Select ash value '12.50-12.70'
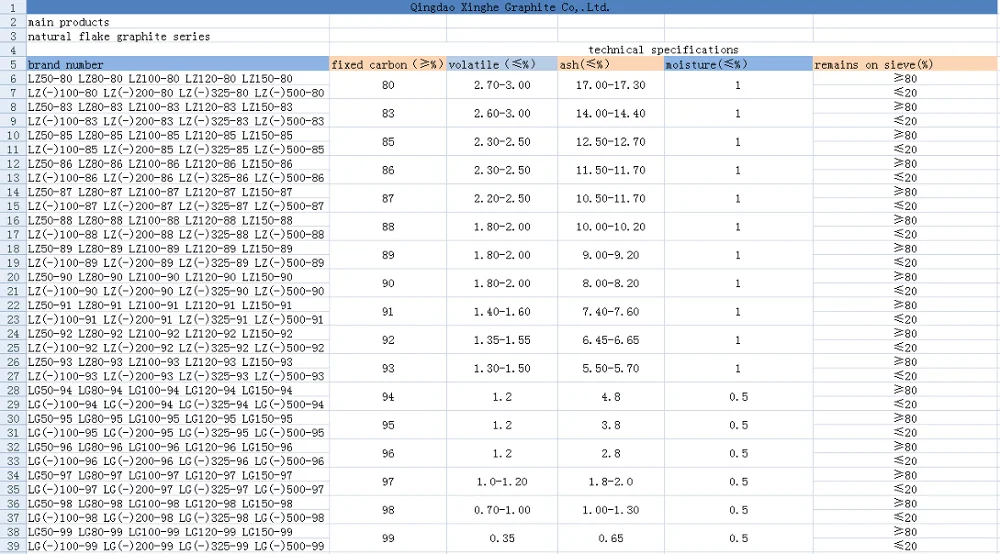 coord(611,142)
